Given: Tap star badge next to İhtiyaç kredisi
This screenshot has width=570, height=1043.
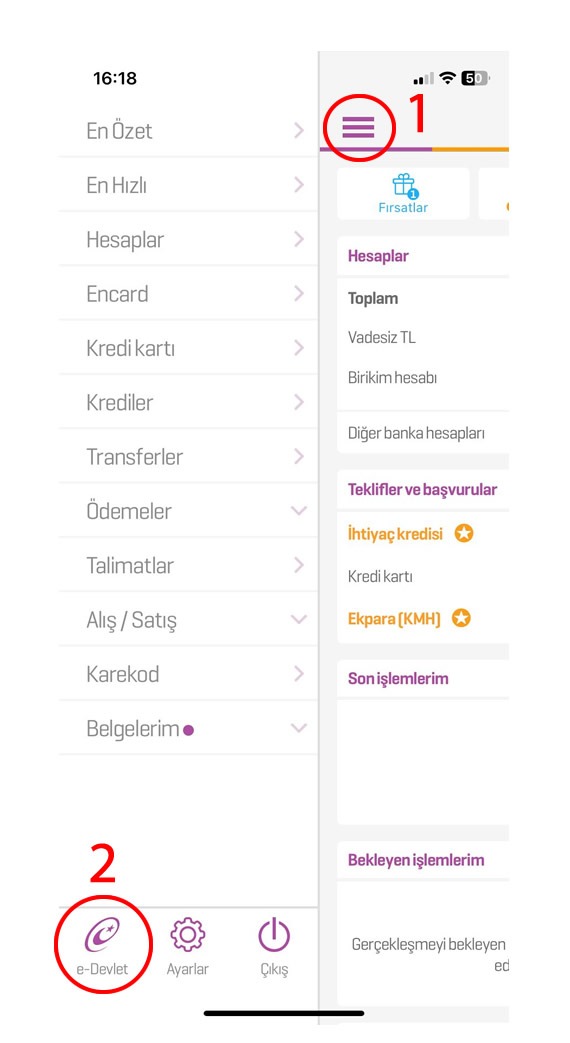Looking at the screenshot, I should (464, 533).
